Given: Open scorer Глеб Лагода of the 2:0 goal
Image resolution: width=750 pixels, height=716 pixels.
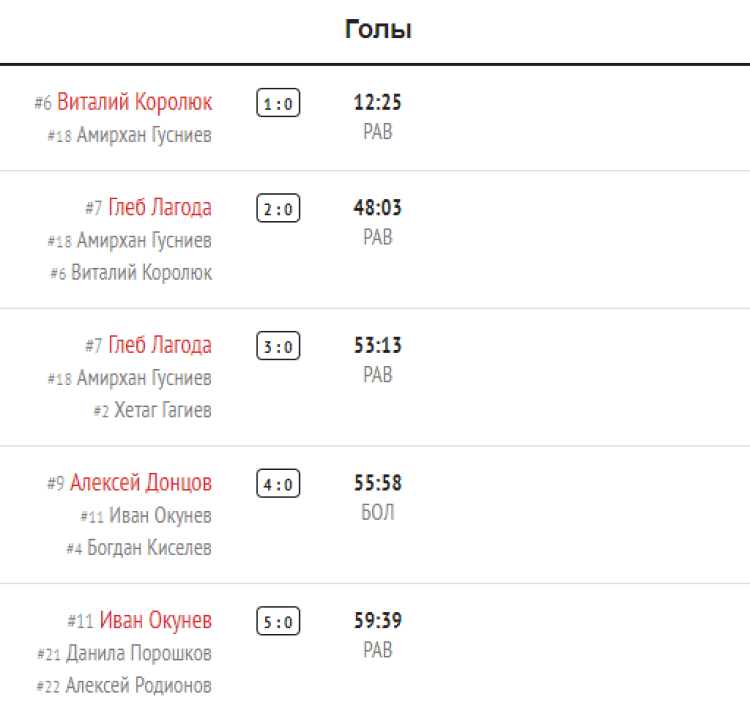Looking at the screenshot, I should coord(160,208).
